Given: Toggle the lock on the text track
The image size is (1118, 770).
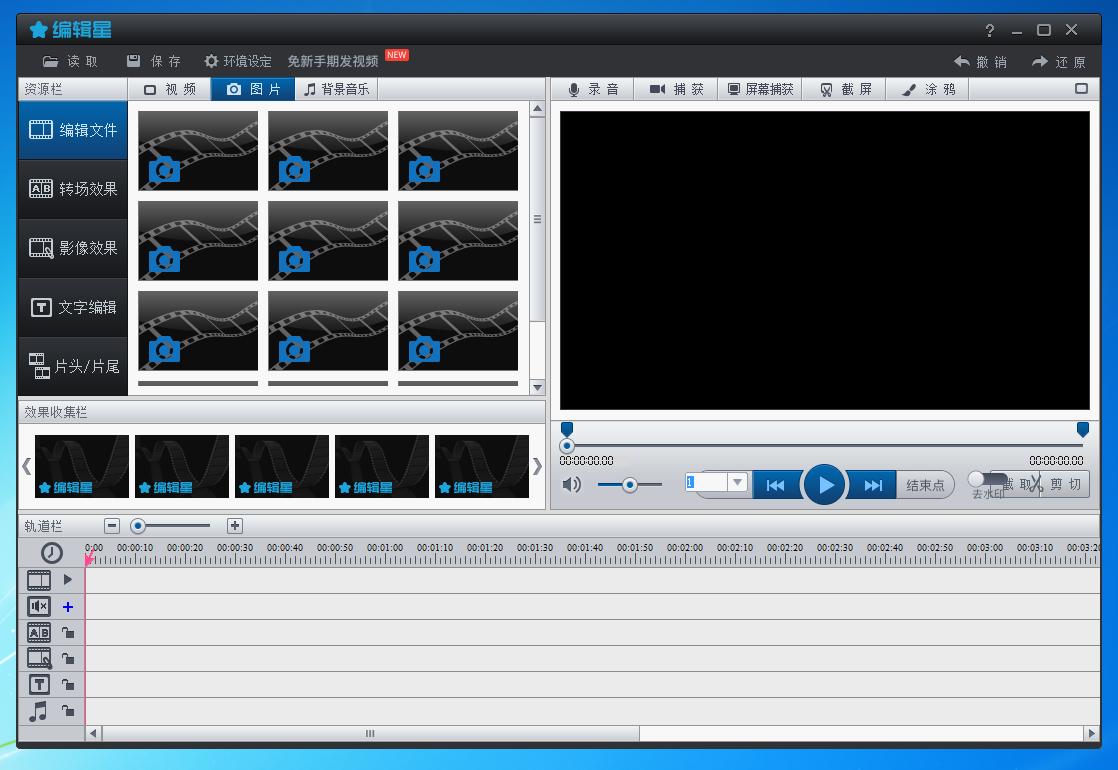Looking at the screenshot, I should (68, 685).
